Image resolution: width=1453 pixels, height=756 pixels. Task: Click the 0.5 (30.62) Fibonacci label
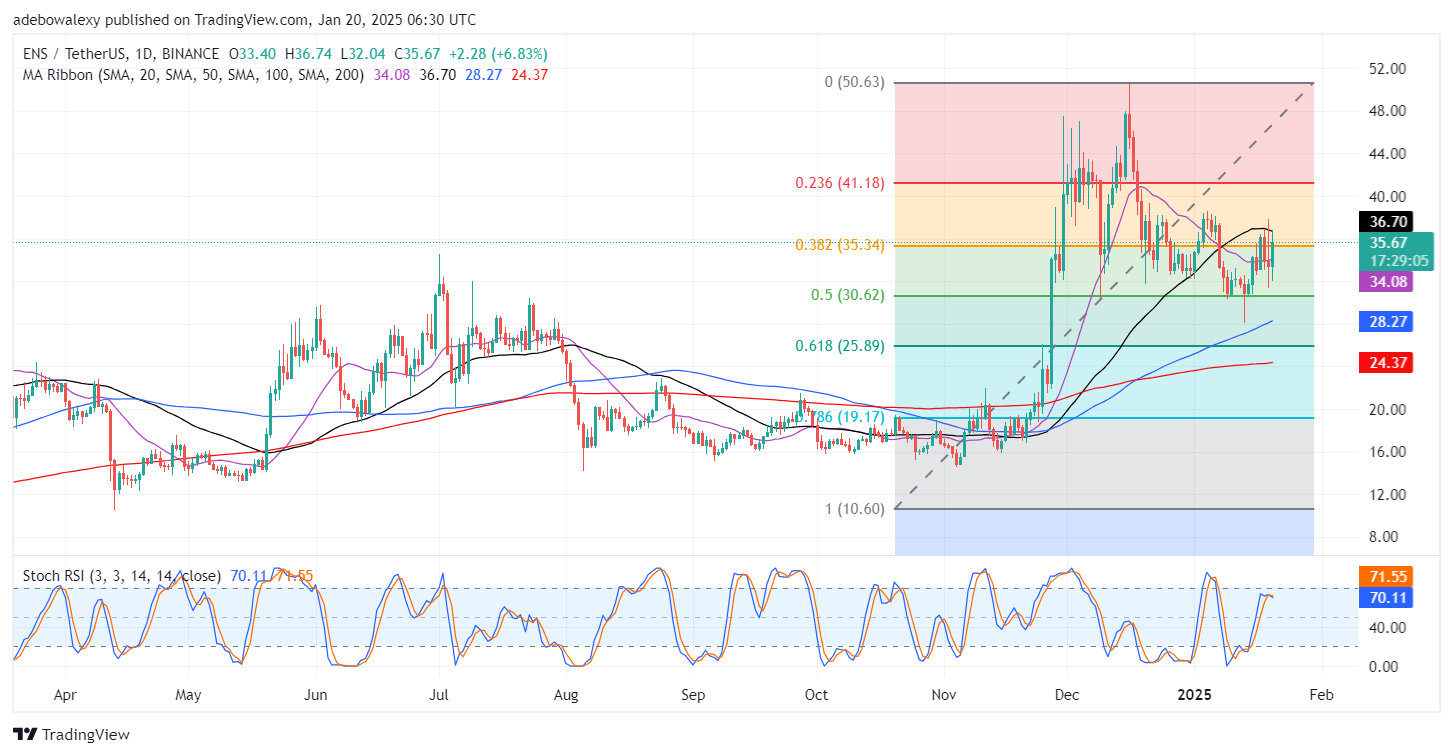pyautogui.click(x=849, y=295)
